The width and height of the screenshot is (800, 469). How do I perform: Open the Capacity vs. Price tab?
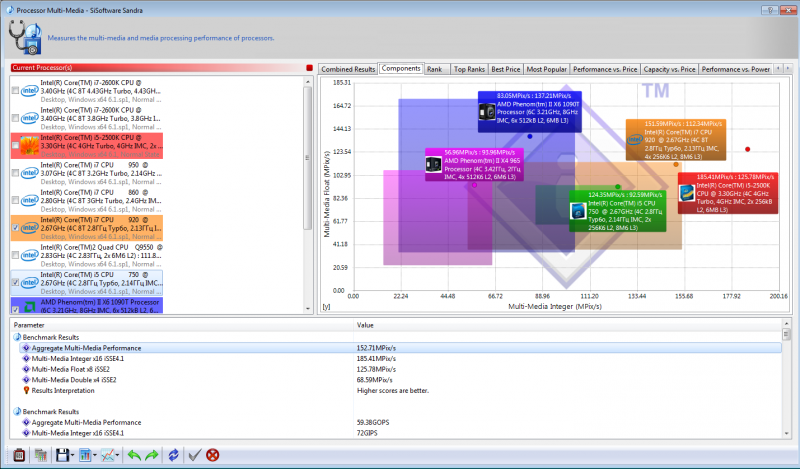[669, 69]
